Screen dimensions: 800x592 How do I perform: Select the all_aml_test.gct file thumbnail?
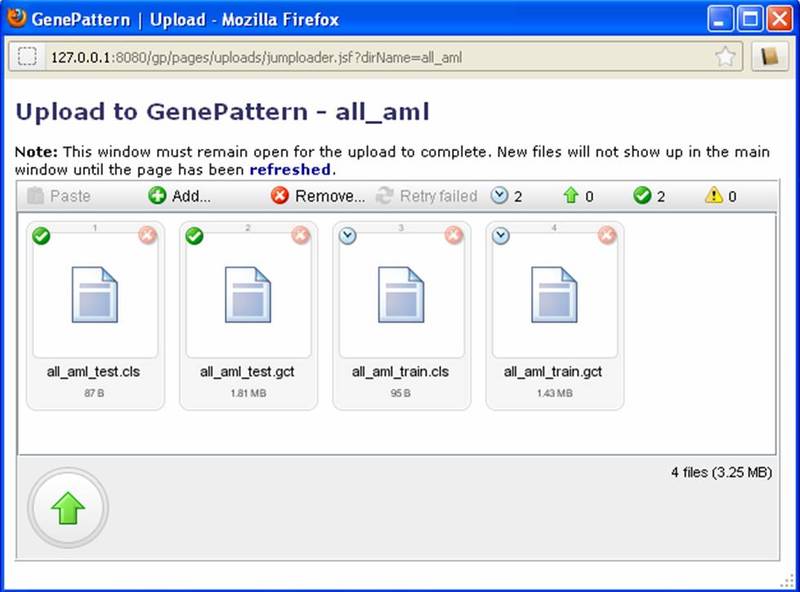click(x=248, y=294)
